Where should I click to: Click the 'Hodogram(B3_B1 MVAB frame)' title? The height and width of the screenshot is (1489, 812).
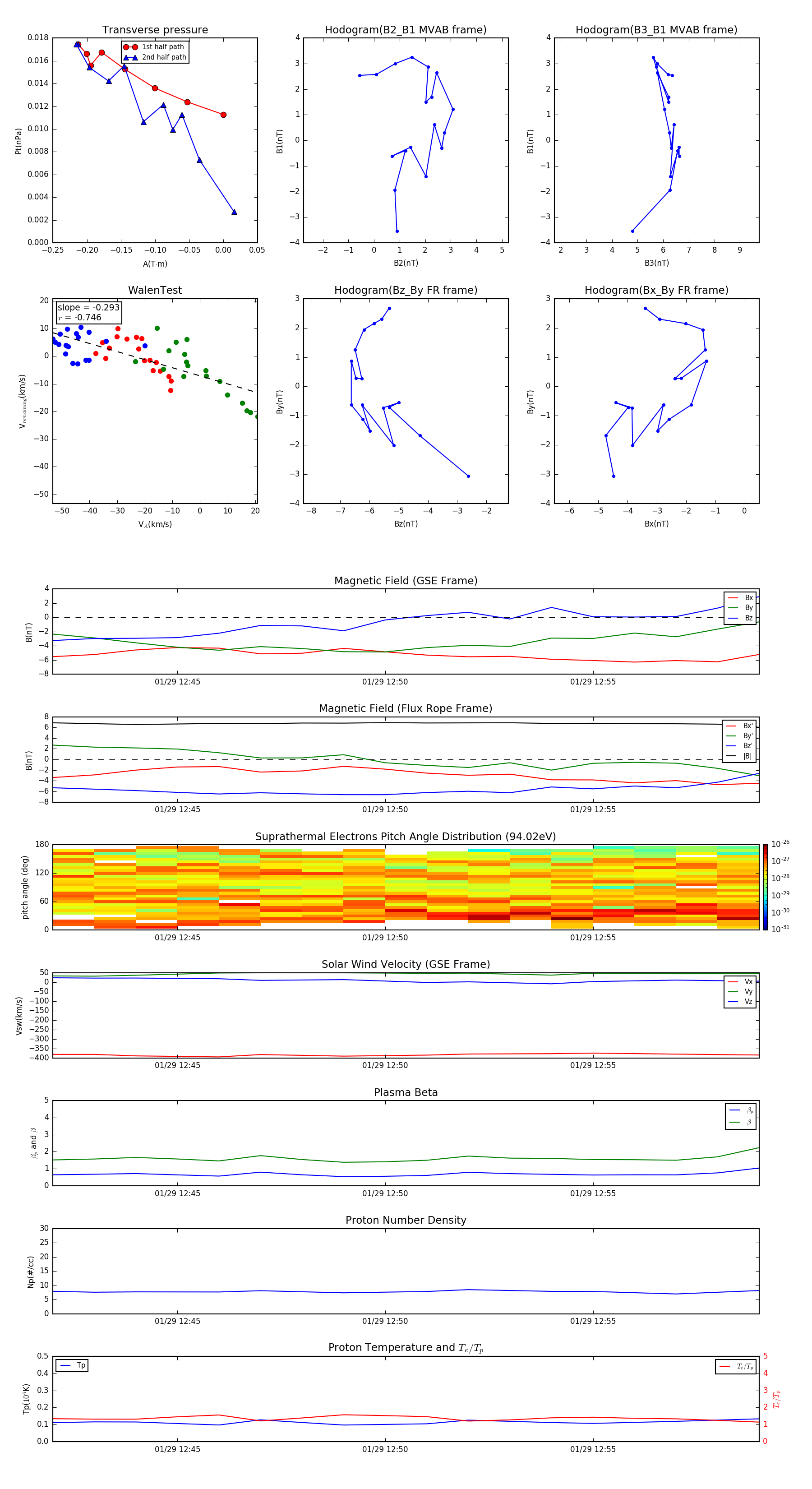pyautogui.click(x=656, y=30)
